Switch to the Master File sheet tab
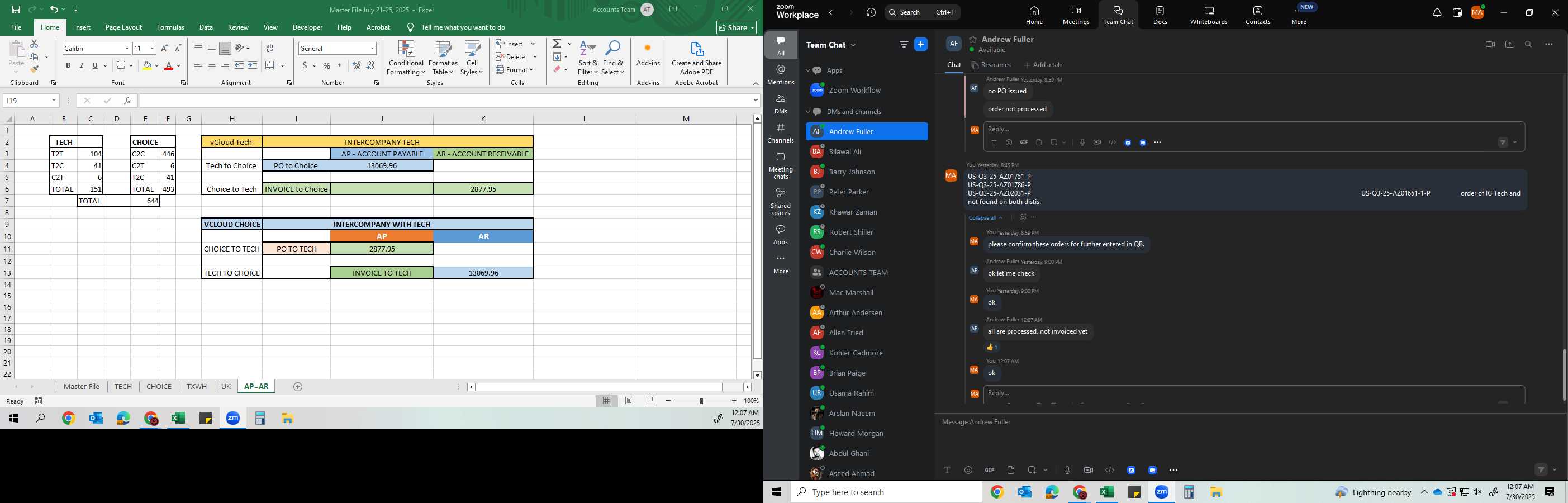The width and height of the screenshot is (1568, 503). (x=82, y=387)
